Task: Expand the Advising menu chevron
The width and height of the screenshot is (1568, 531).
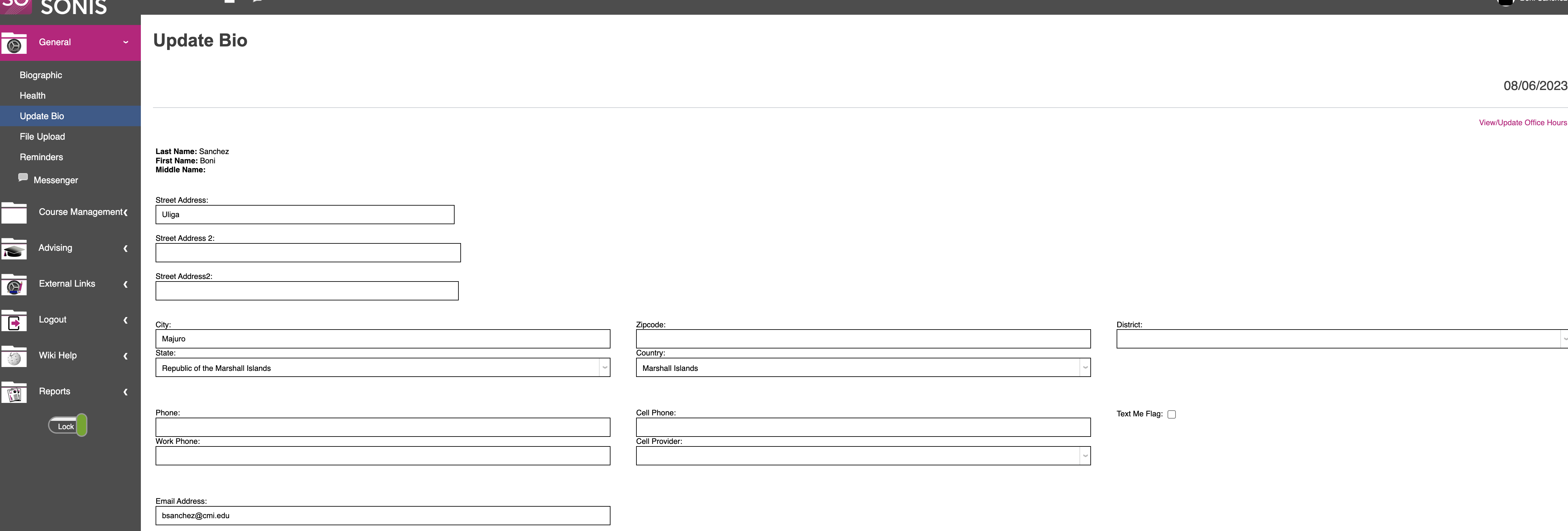Action: 125,249
